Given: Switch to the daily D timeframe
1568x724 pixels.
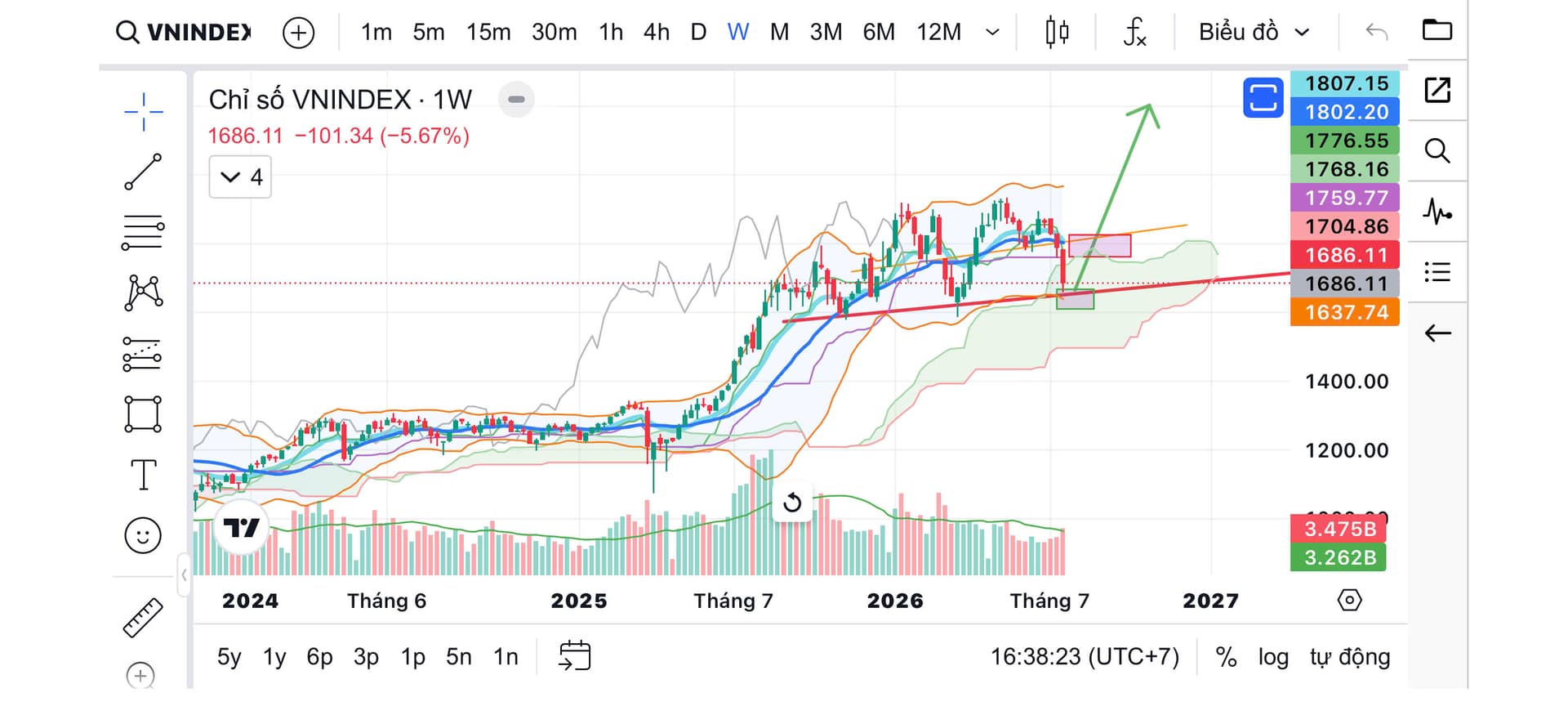Looking at the screenshot, I should coord(698,32).
